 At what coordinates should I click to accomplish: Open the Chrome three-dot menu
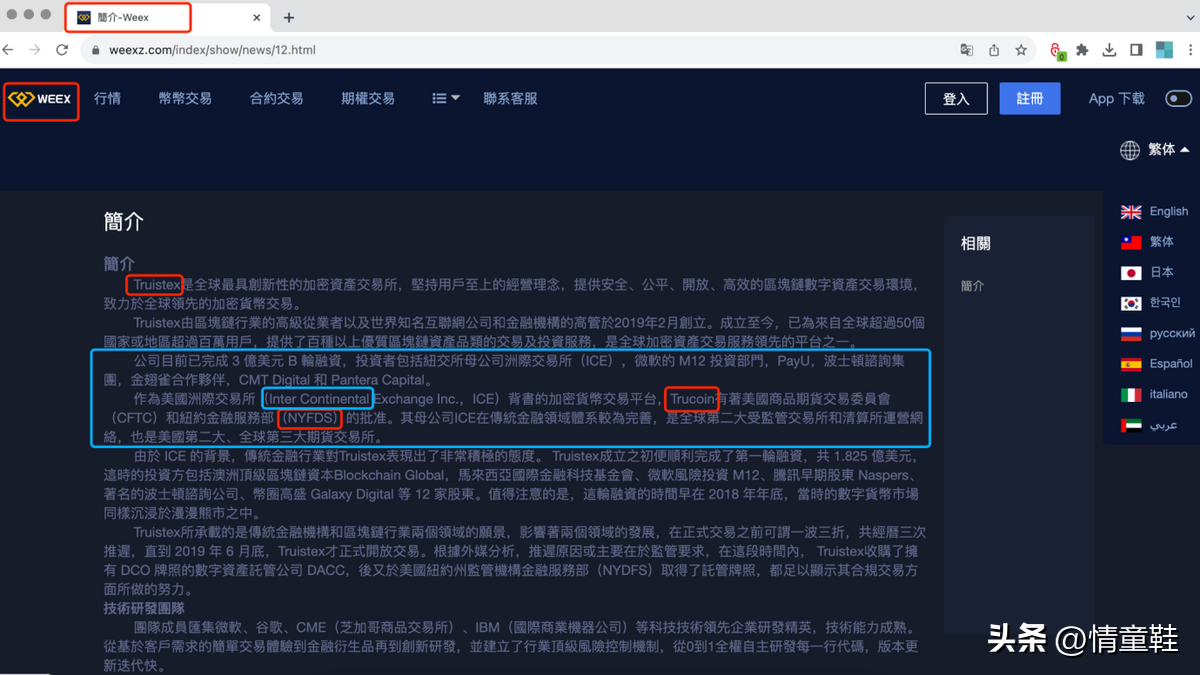pos(1192,50)
